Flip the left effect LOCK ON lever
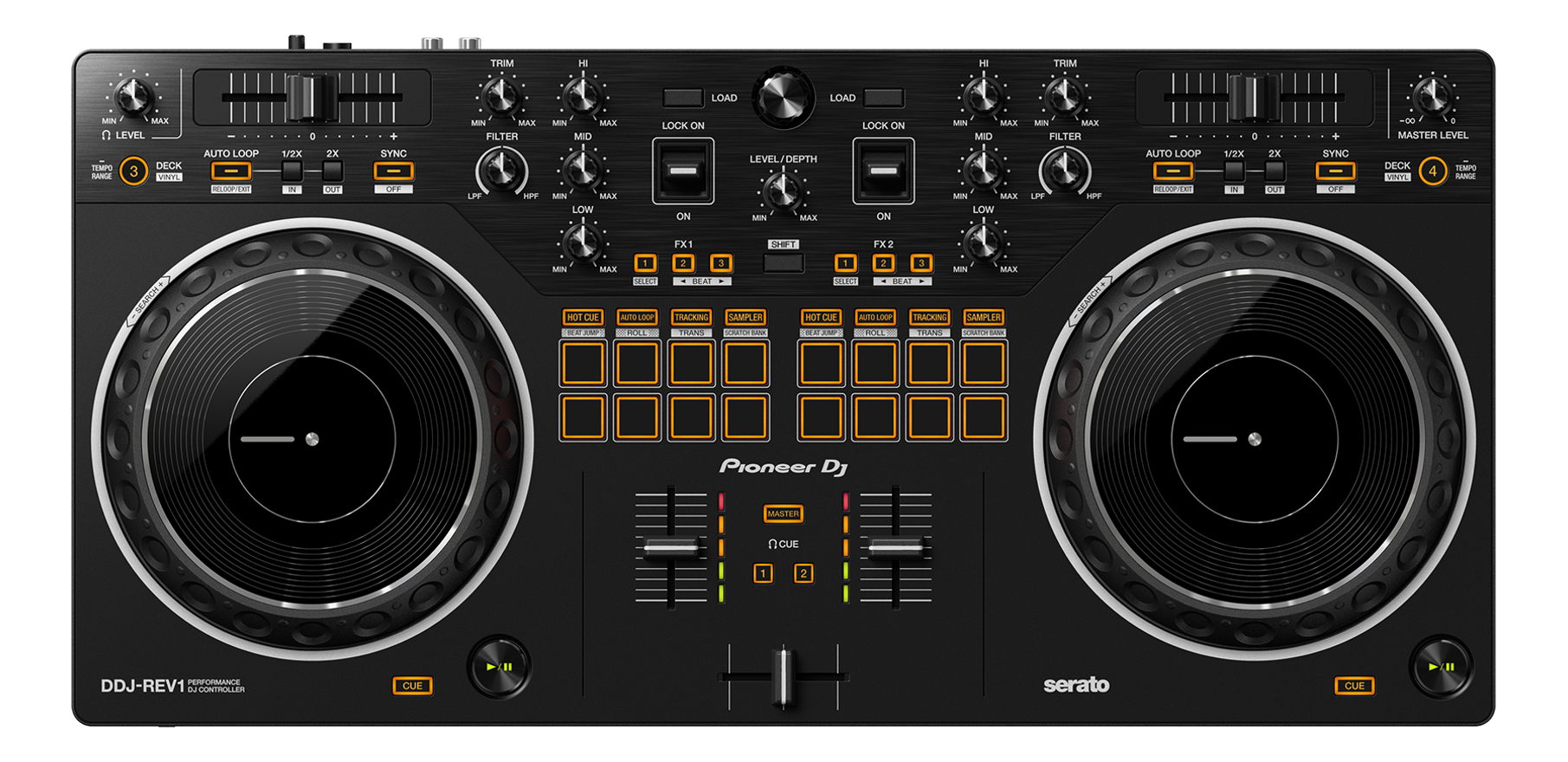1568x762 pixels. [683, 171]
